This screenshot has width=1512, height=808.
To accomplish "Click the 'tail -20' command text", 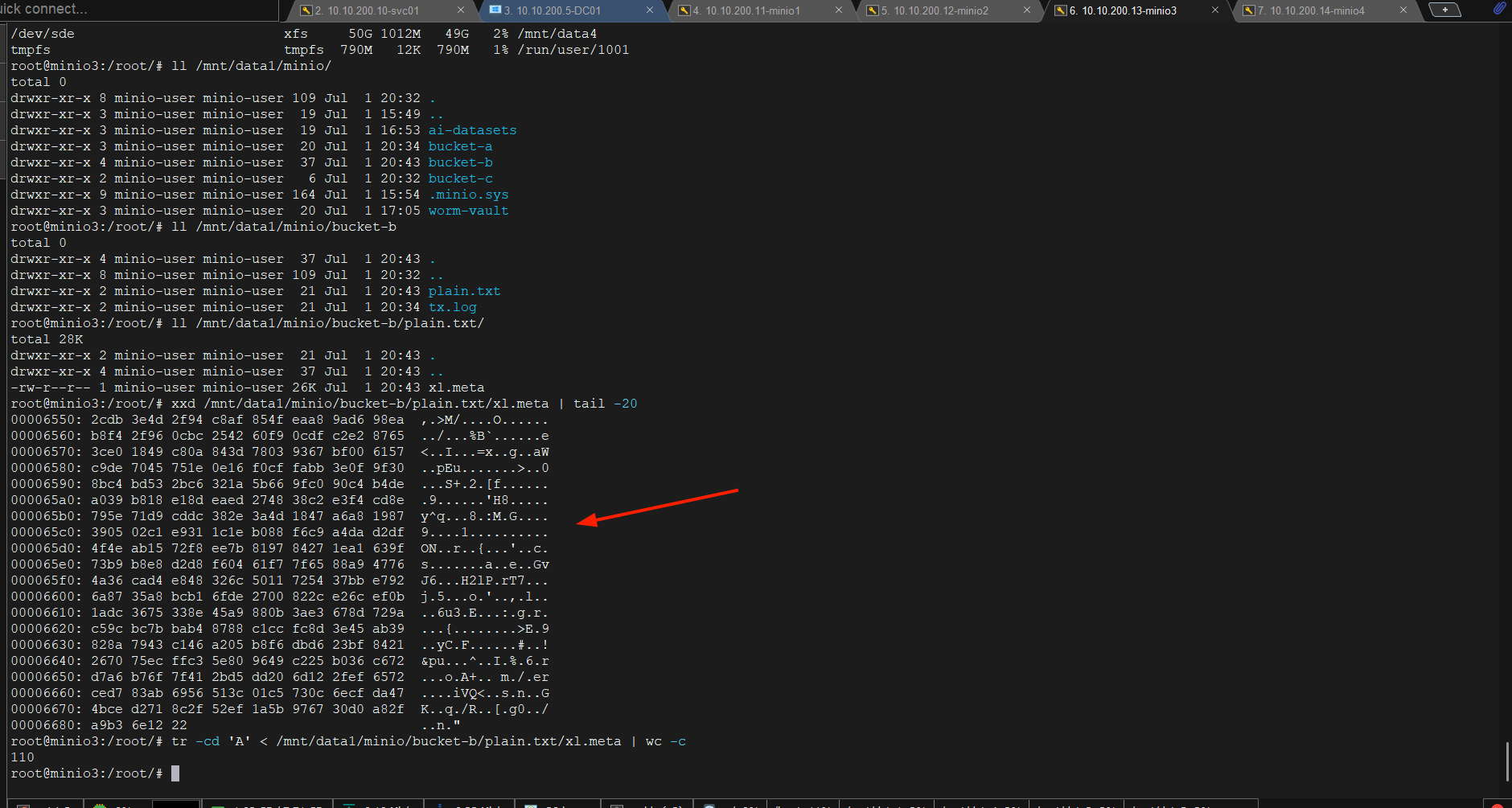I will pyautogui.click(x=605, y=404).
